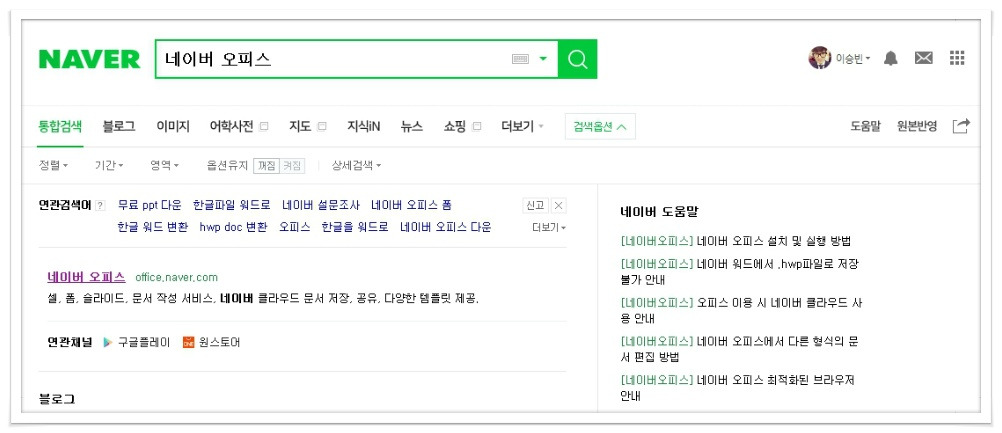
Task: Click related search 네이버 오피스 폼
Action: click(x=412, y=205)
